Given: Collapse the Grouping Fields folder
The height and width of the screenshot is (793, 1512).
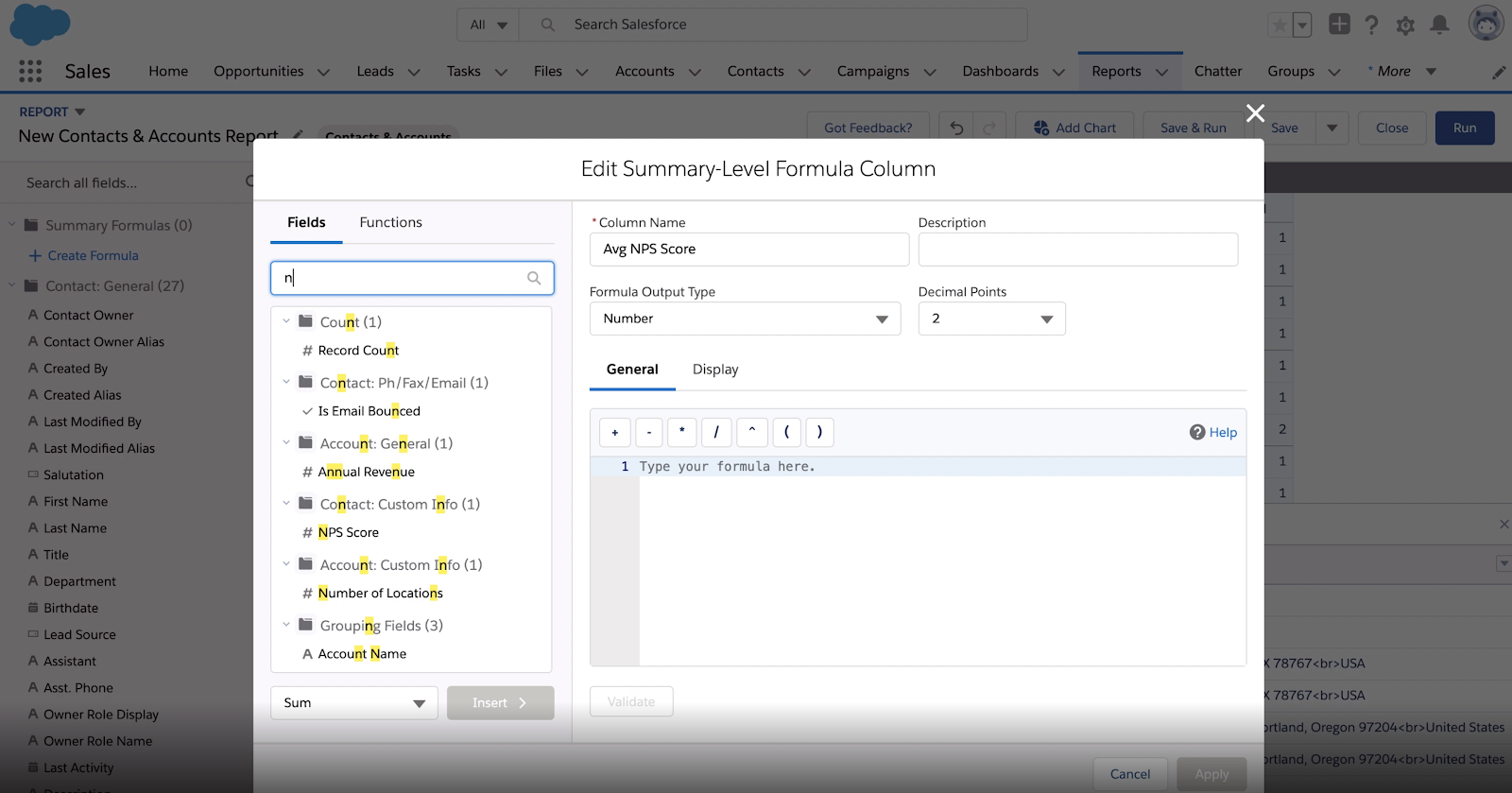Looking at the screenshot, I should pos(286,625).
